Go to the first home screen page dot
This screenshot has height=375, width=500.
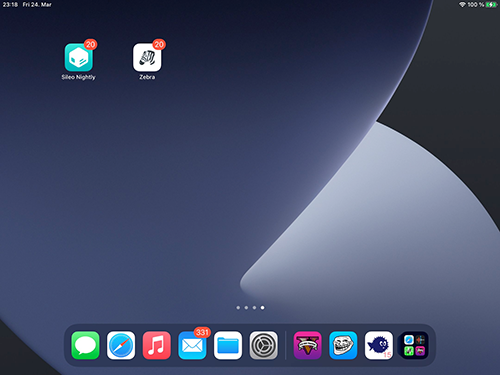pos(238,308)
